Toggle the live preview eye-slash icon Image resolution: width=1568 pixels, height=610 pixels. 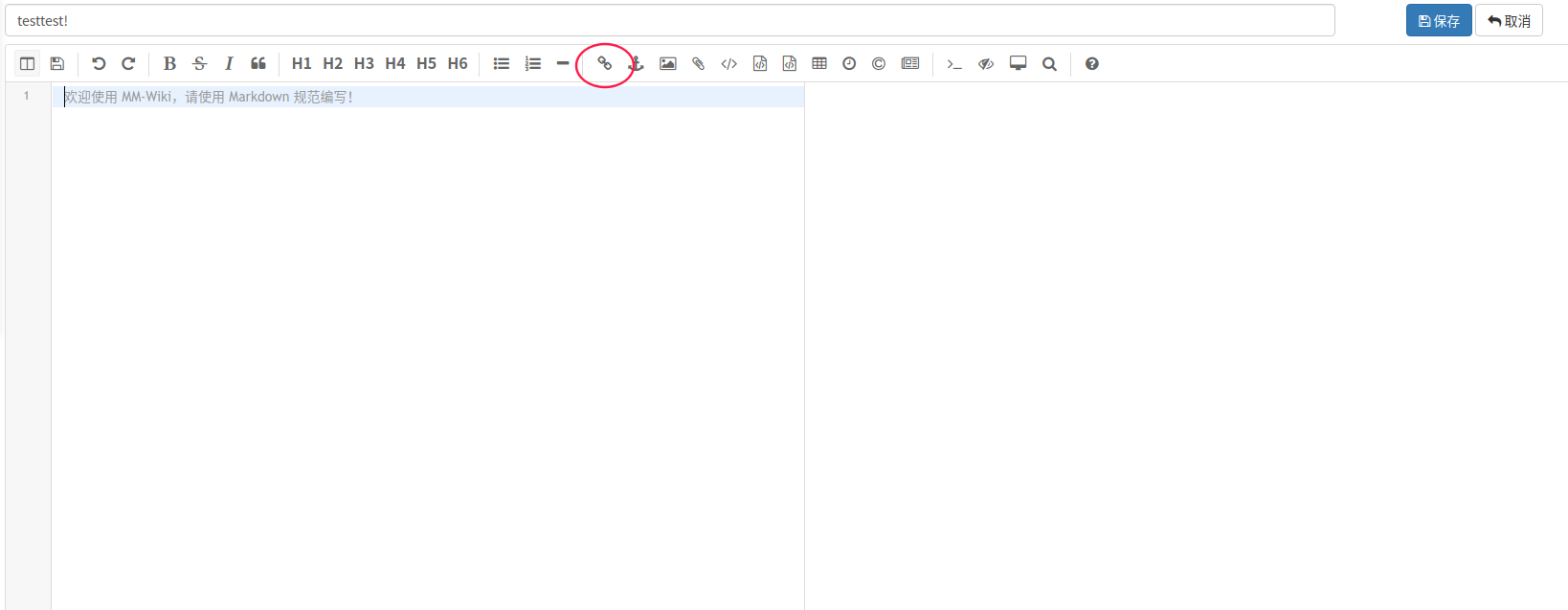click(986, 63)
